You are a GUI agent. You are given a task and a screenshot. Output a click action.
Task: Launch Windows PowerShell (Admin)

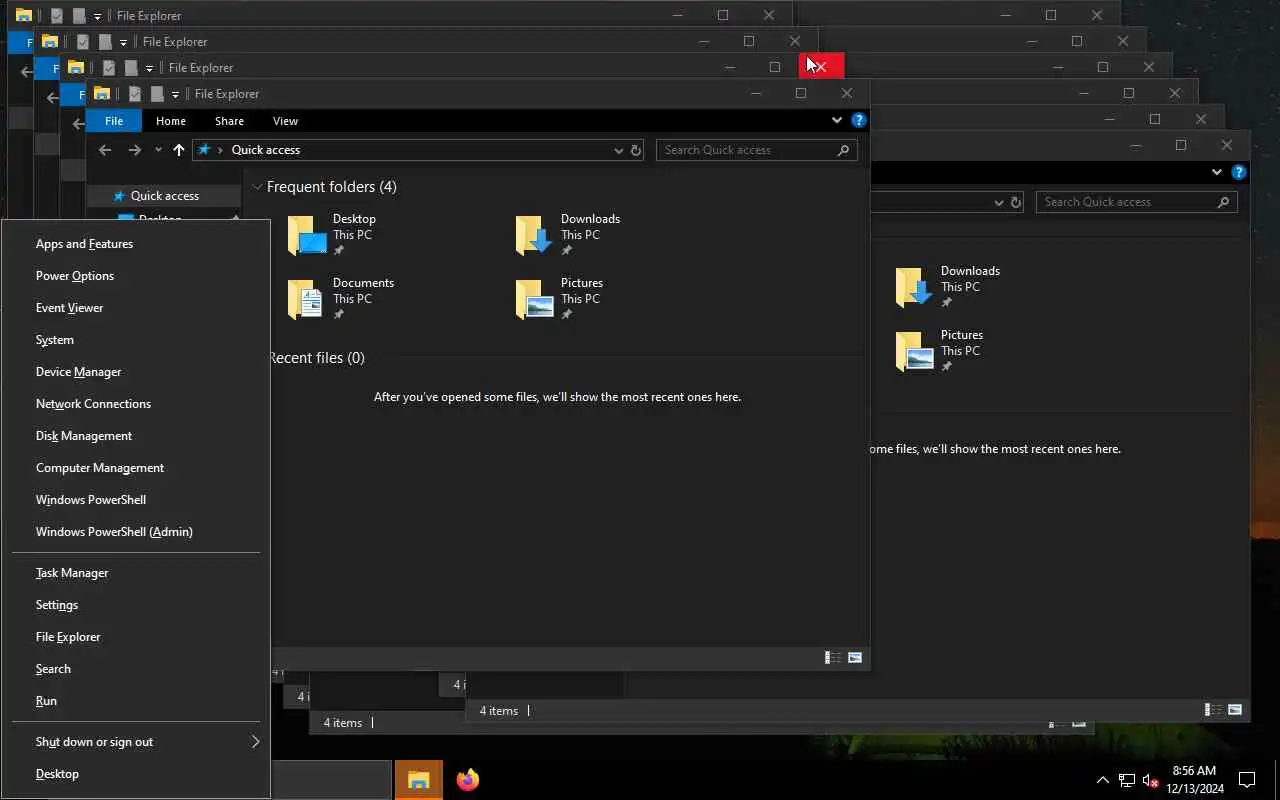click(x=136, y=532)
